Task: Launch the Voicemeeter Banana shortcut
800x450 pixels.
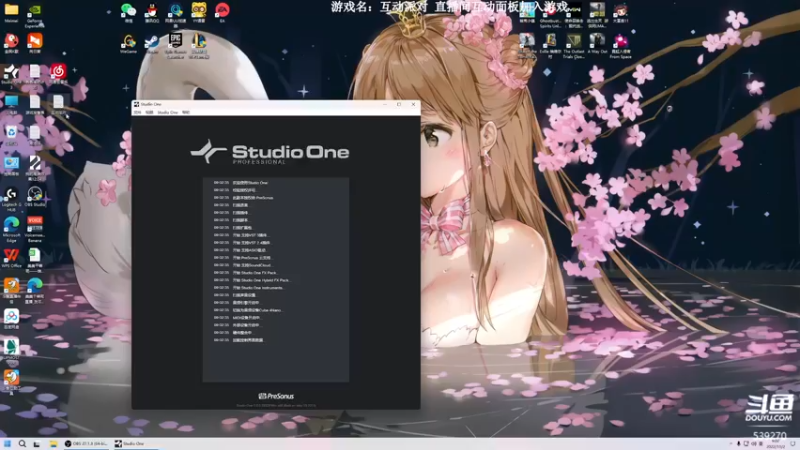Action: (35, 229)
